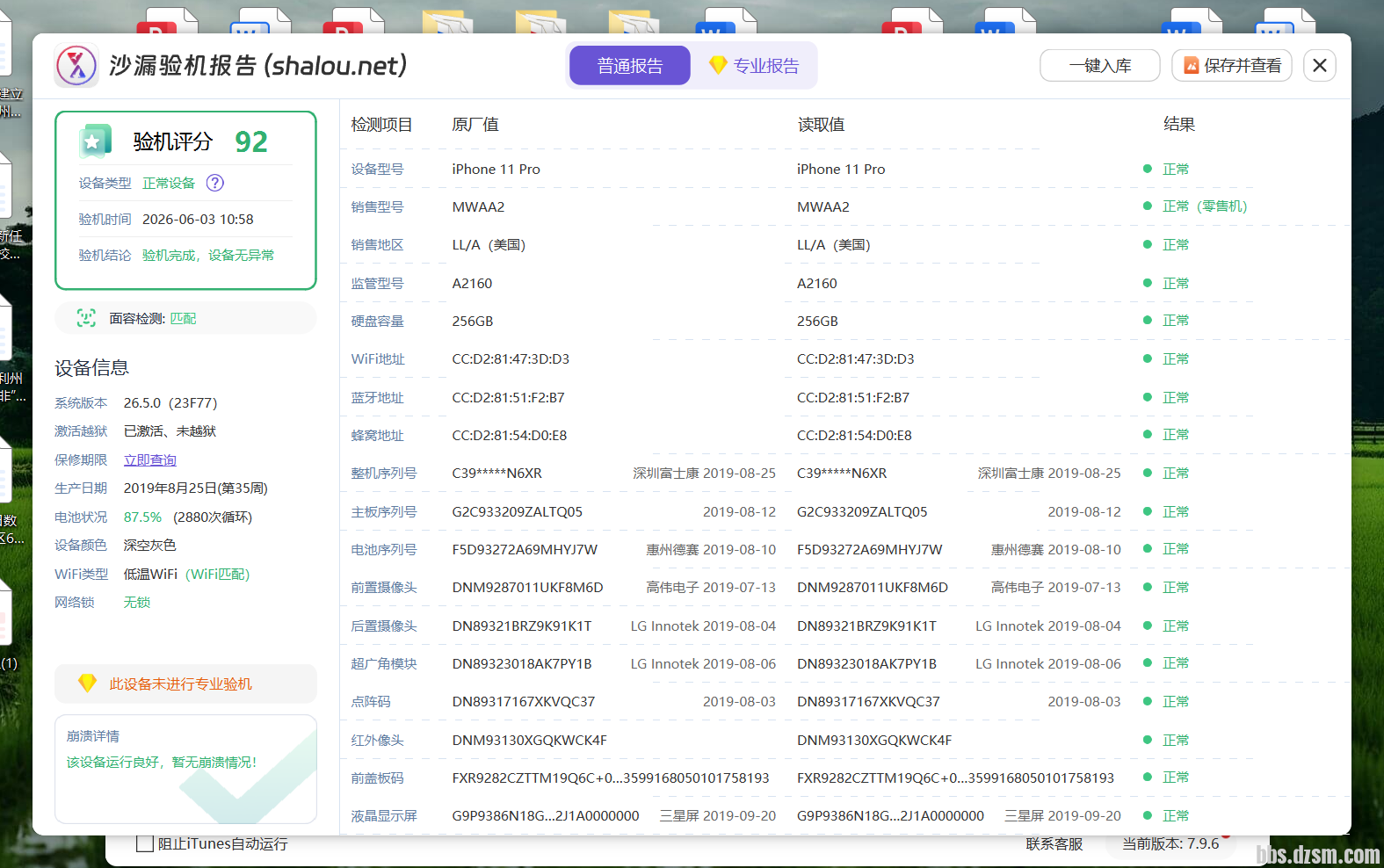Screen dimensions: 1384x868
Task: Click the 正常 (零售机) result text
Action: point(1205,206)
